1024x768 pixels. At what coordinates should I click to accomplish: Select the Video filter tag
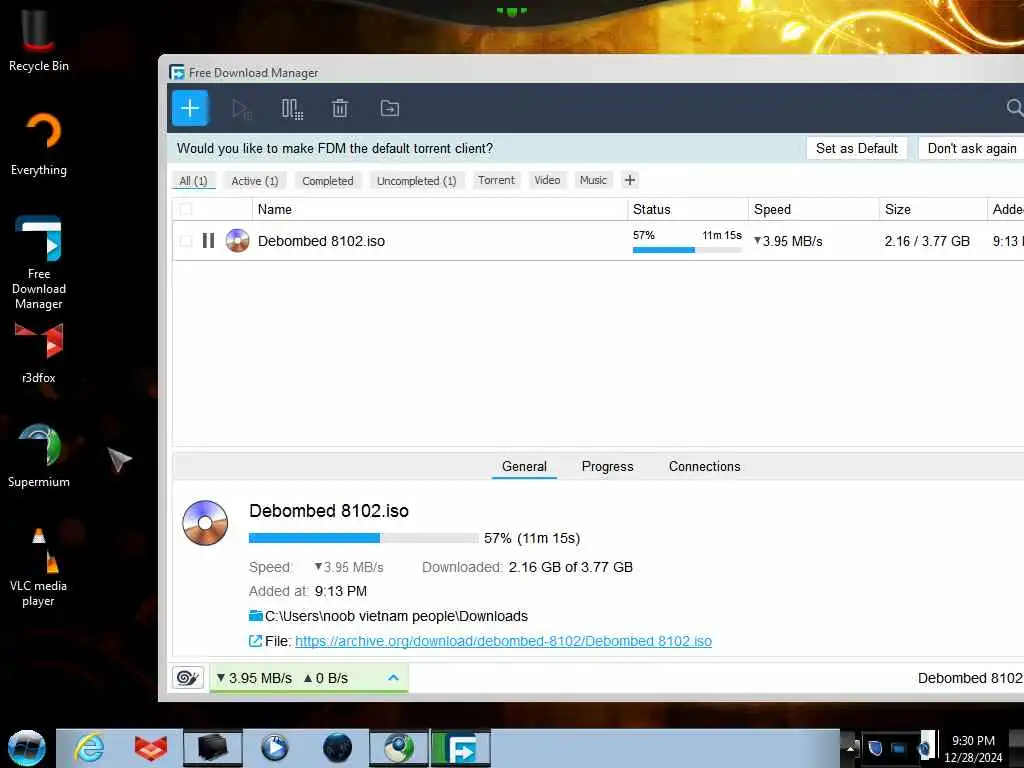[x=547, y=180]
